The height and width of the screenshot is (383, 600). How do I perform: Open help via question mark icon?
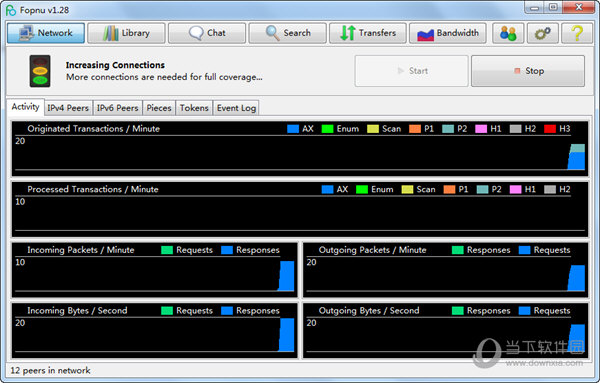577,33
